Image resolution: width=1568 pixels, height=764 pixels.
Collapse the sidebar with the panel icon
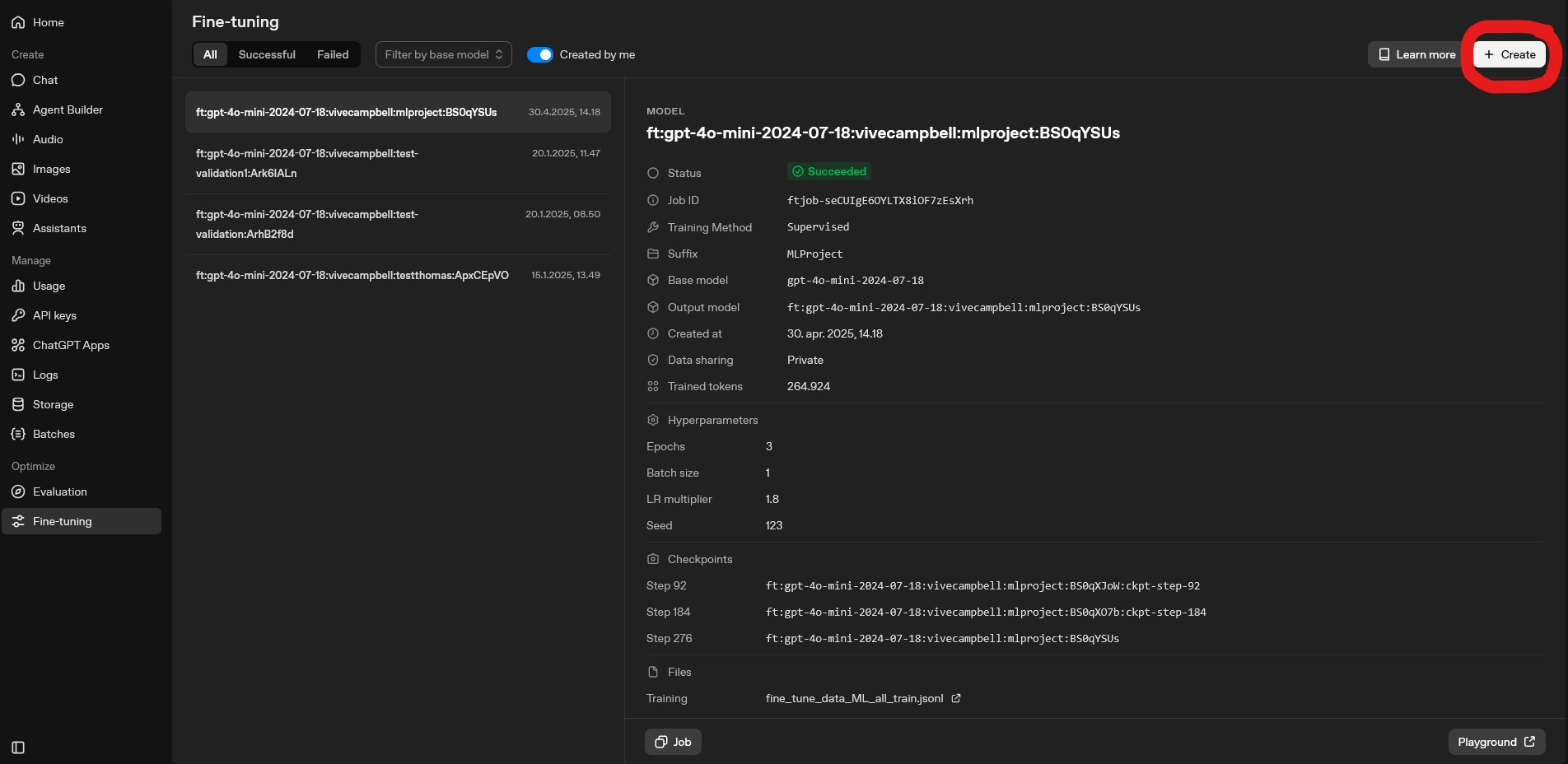click(18, 748)
